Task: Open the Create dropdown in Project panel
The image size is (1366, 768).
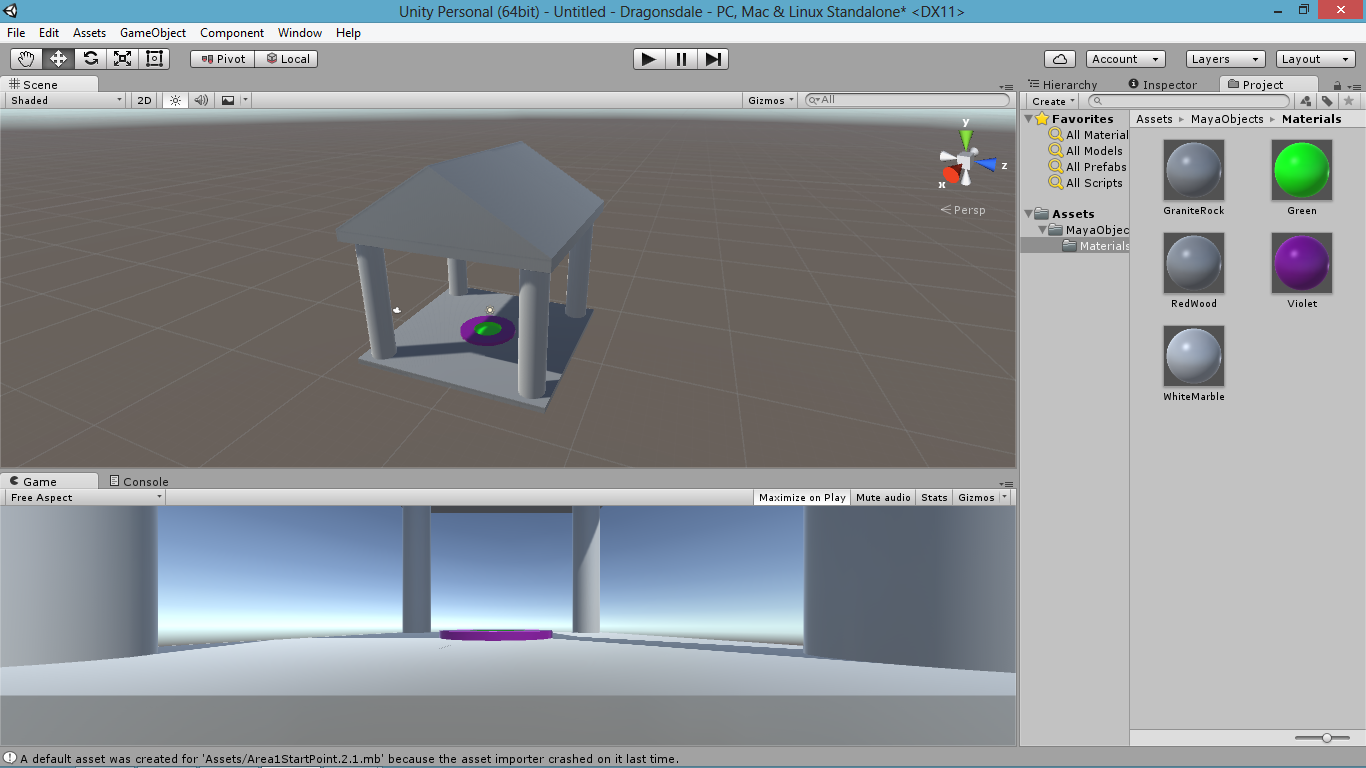Action: click(1053, 101)
